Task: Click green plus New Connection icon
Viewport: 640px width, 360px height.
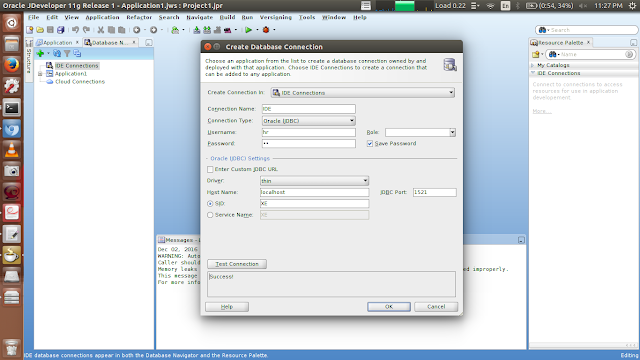Action: pos(40,53)
